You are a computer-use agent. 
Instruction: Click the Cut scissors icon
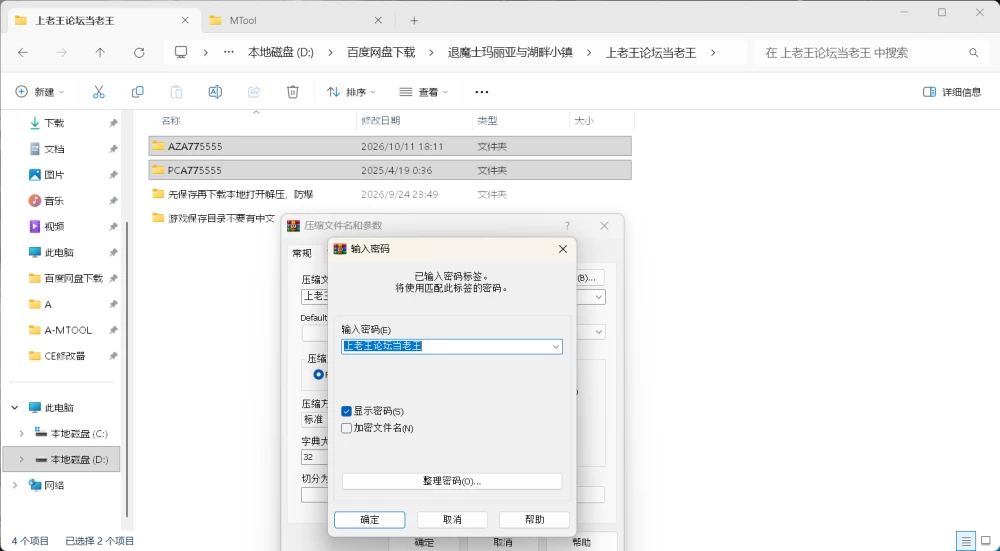pyautogui.click(x=98, y=92)
